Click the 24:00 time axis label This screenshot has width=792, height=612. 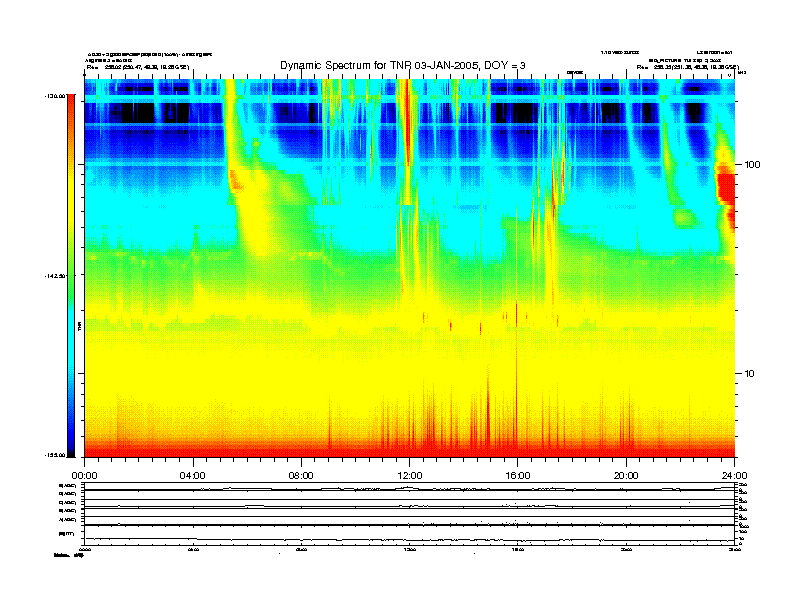pos(735,476)
